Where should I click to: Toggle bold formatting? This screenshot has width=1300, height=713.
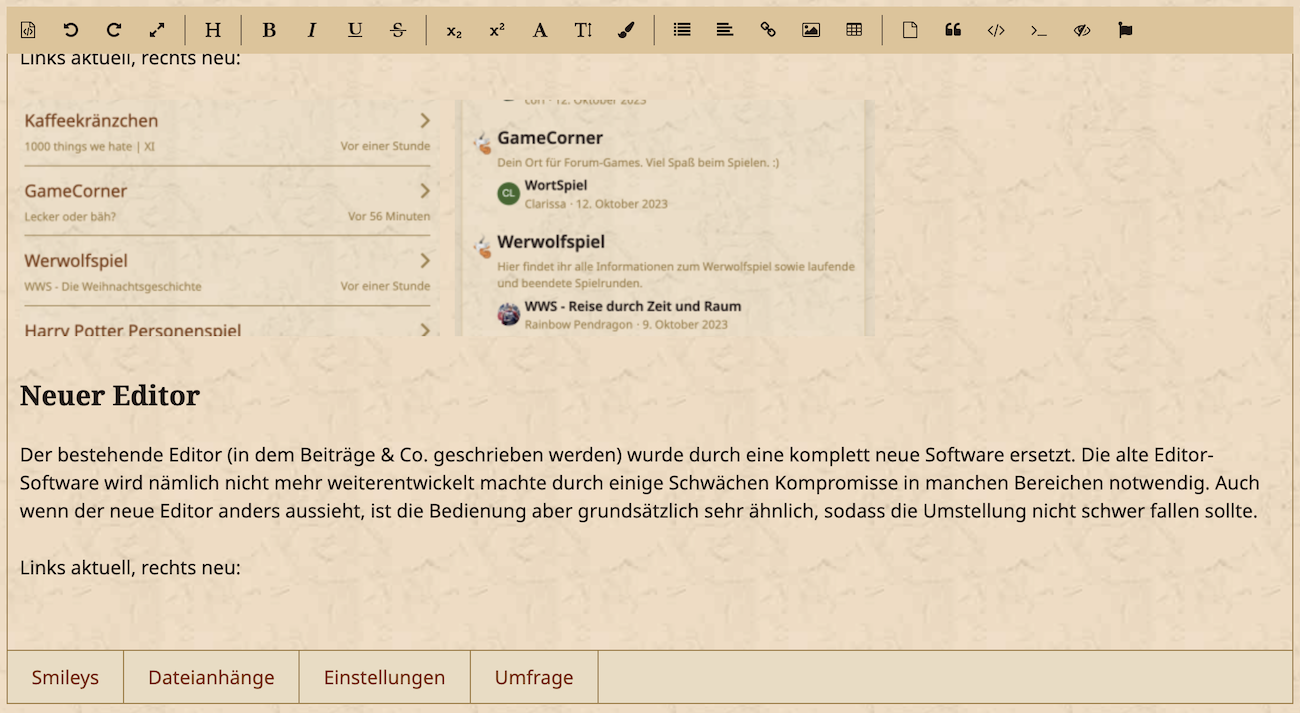tap(269, 30)
